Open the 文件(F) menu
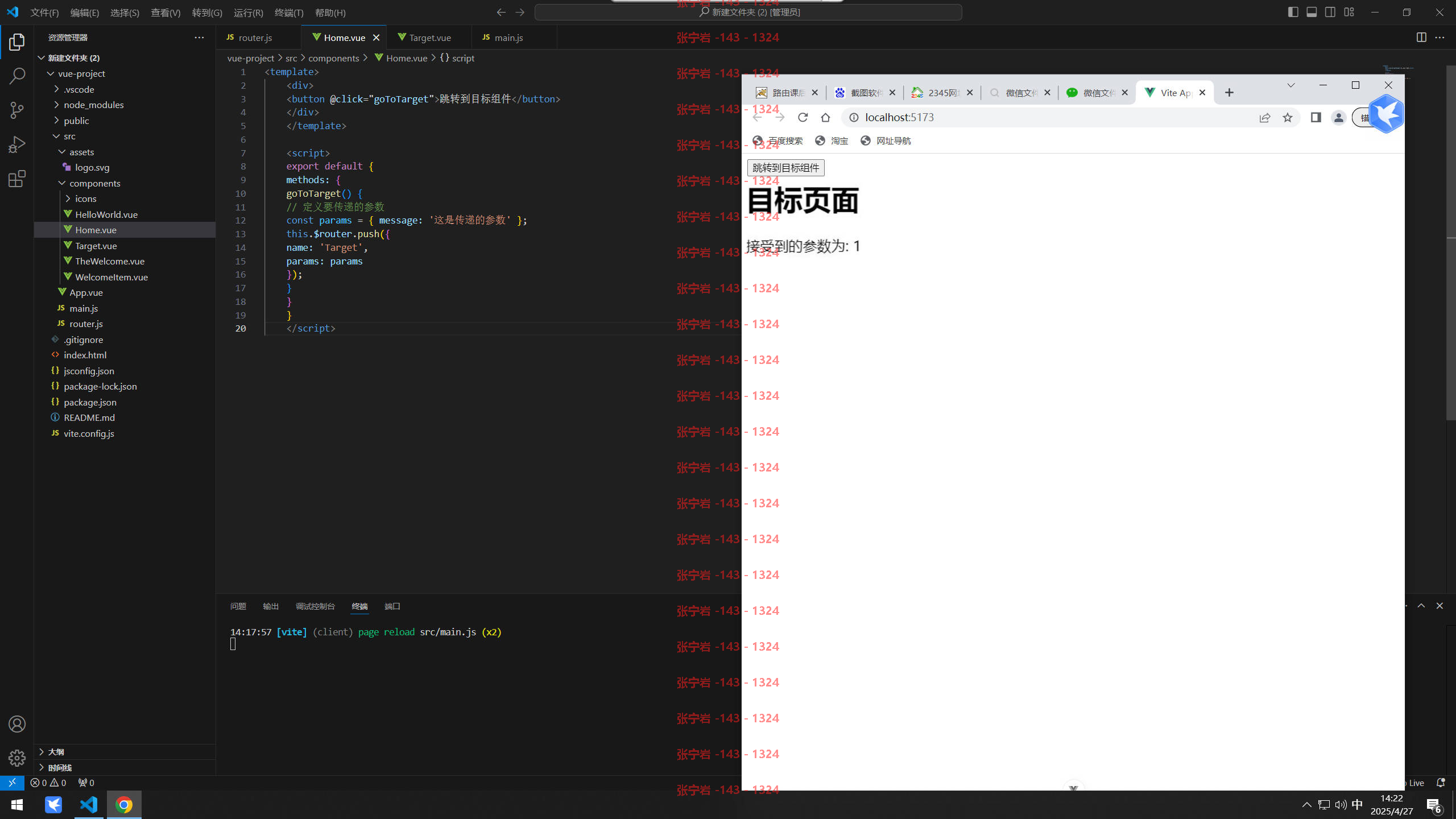 (45, 13)
